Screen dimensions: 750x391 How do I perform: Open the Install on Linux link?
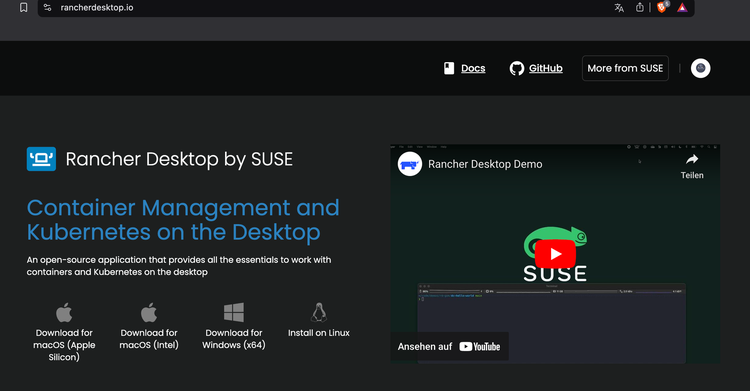[319, 333]
